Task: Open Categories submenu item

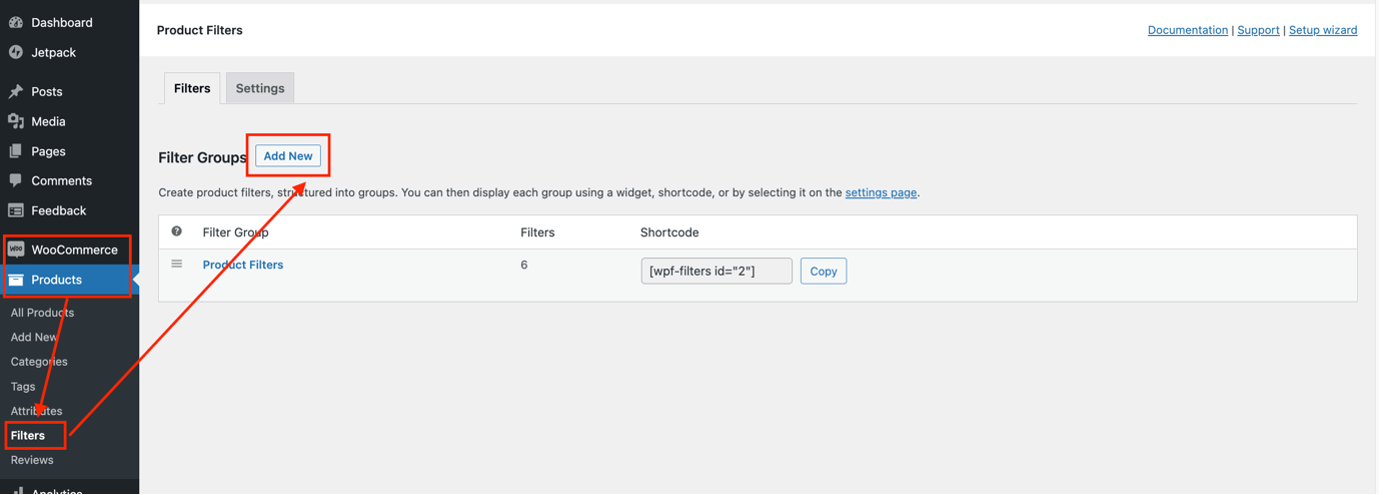Action: pyautogui.click(x=39, y=362)
